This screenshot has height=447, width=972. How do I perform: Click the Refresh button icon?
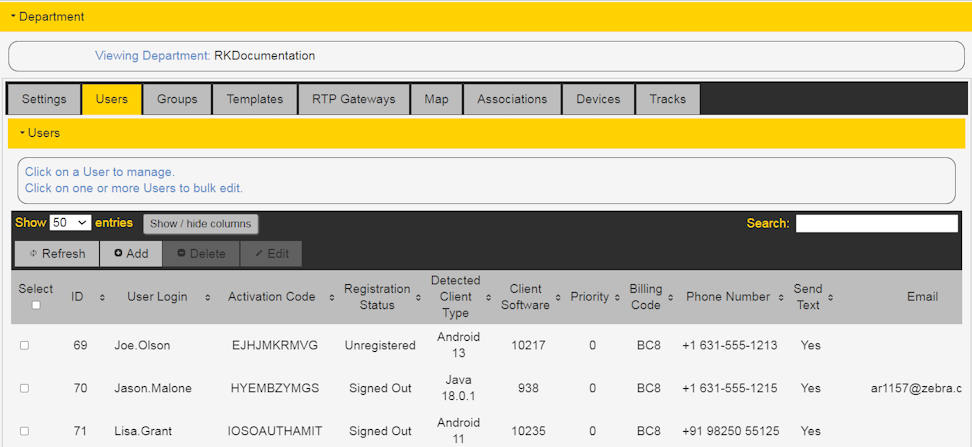coord(33,254)
